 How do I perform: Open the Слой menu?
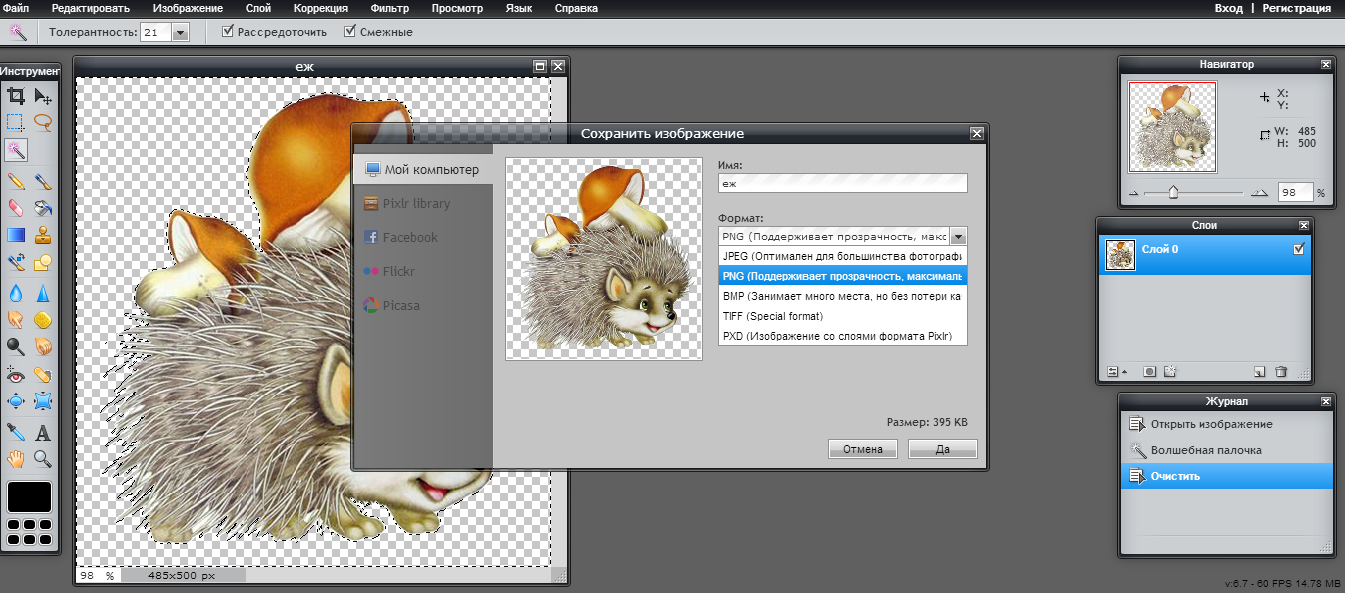tap(258, 8)
